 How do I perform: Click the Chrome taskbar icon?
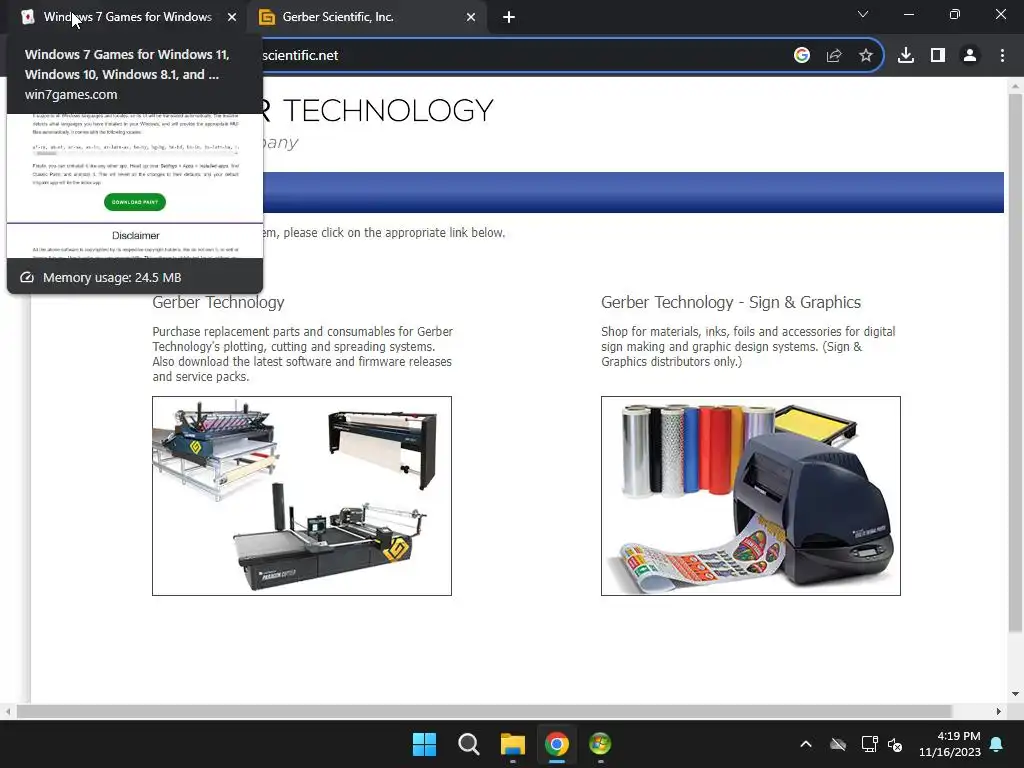tap(557, 744)
